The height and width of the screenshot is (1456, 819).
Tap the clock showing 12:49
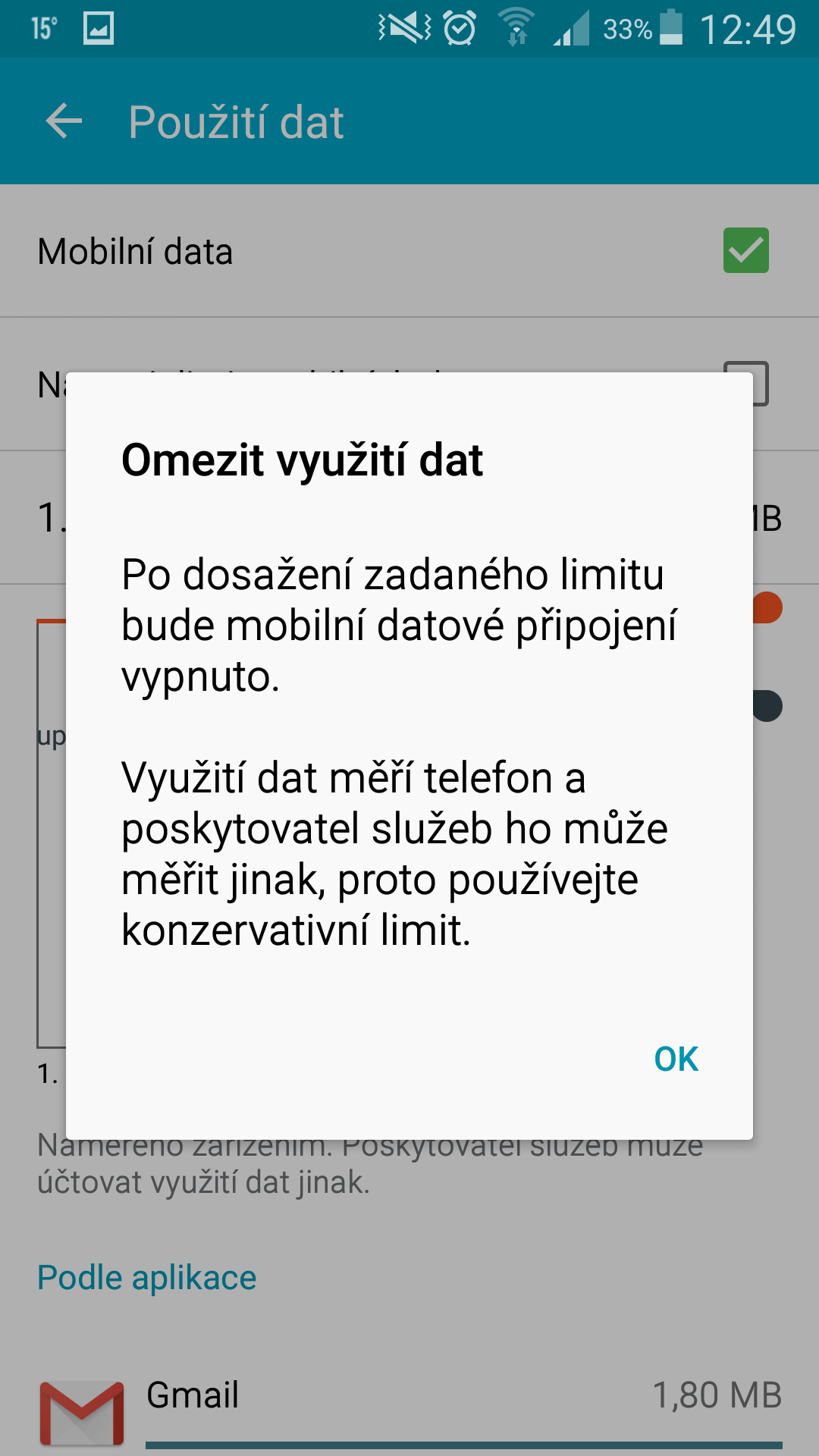click(x=748, y=30)
